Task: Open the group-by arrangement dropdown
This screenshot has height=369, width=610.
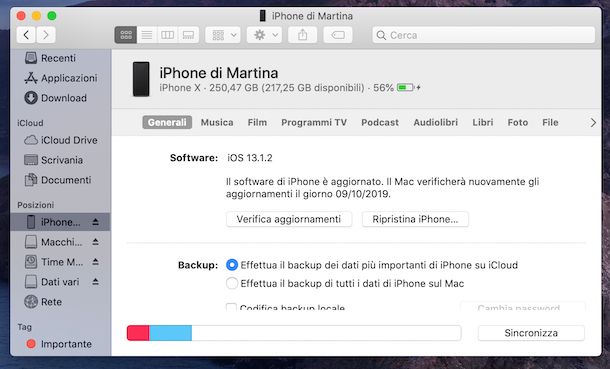Action: coord(223,35)
